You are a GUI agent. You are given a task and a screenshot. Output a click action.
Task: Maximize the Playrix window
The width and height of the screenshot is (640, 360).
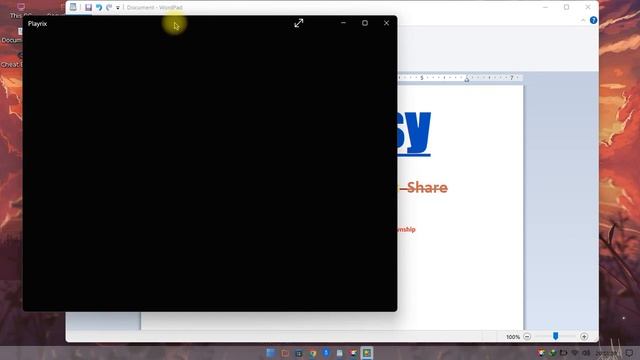(365, 23)
